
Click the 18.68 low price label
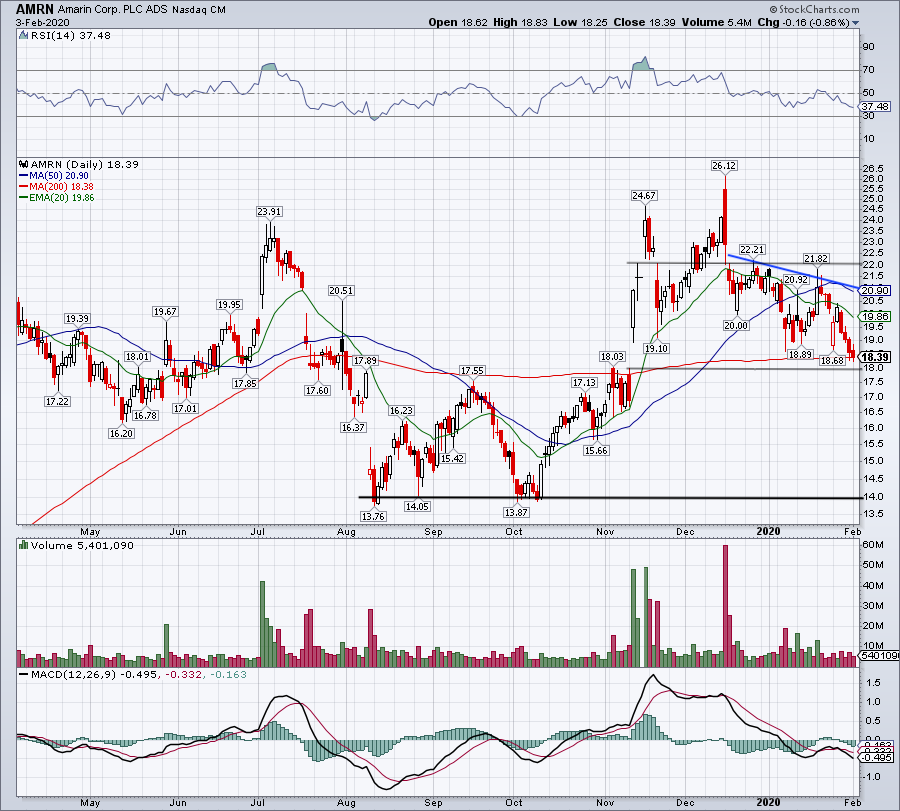[832, 360]
